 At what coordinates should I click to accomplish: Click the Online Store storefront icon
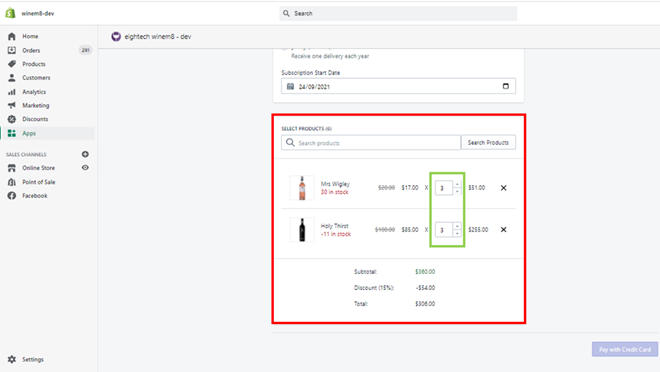12,168
